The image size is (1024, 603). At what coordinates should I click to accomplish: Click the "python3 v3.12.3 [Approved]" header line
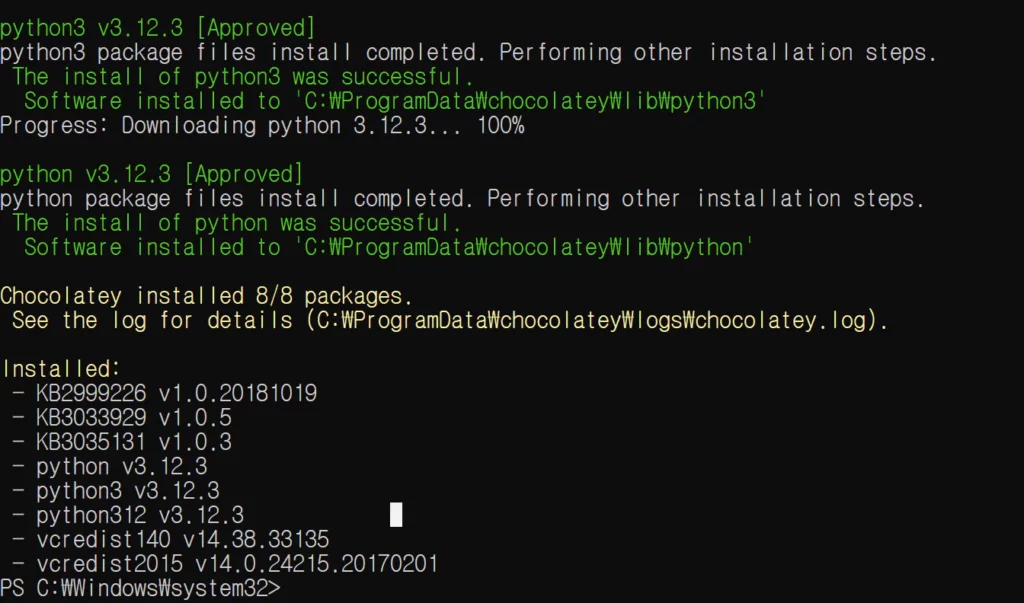tap(158, 27)
